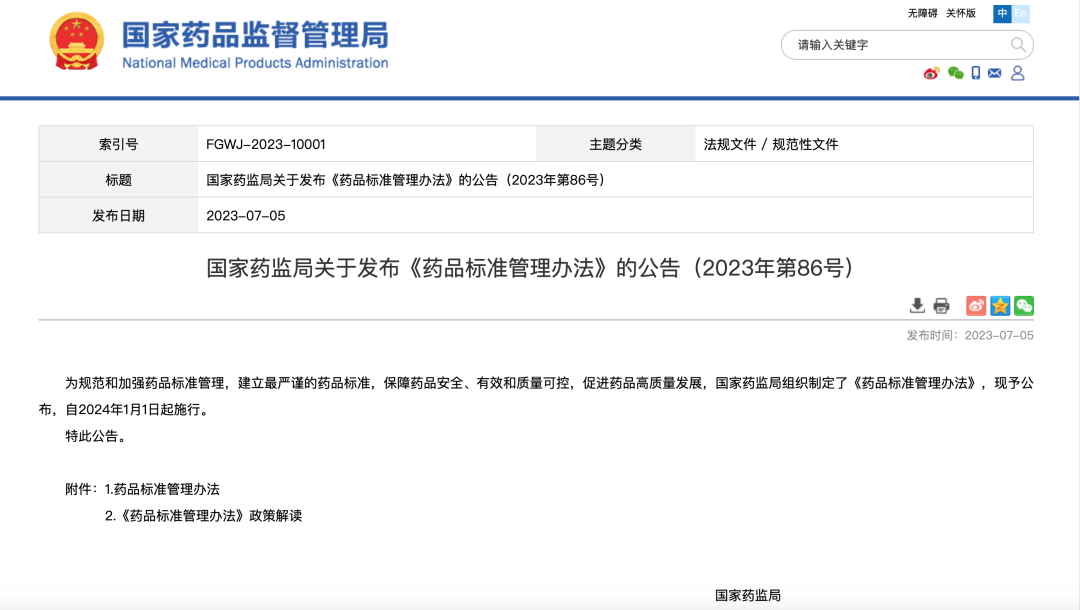This screenshot has width=1080, height=610.
Task: Click the Weibo icon in the header
Action: (930, 73)
